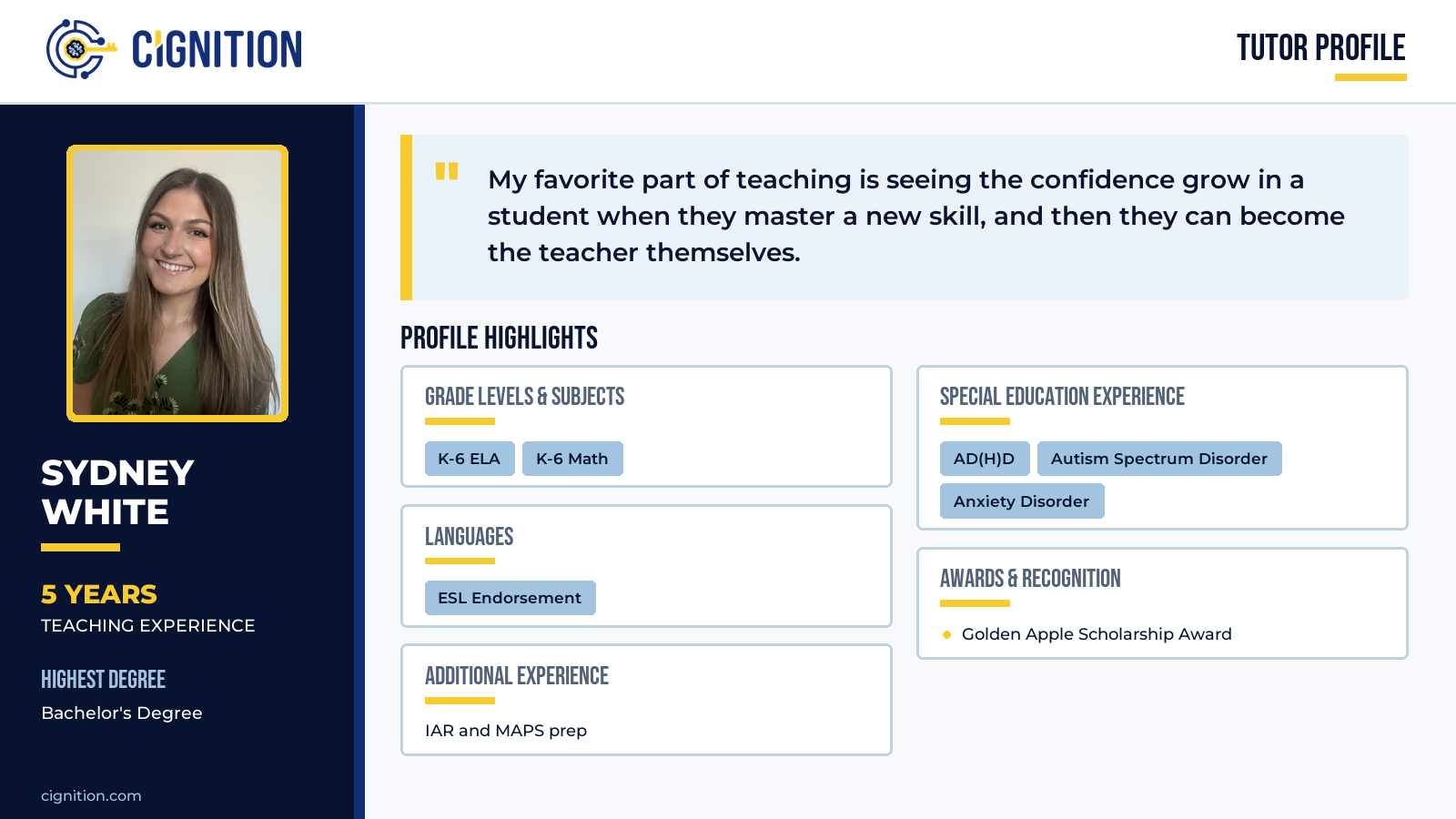
Task: Click the Awards & Recognition heading
Action: [x=1030, y=579]
